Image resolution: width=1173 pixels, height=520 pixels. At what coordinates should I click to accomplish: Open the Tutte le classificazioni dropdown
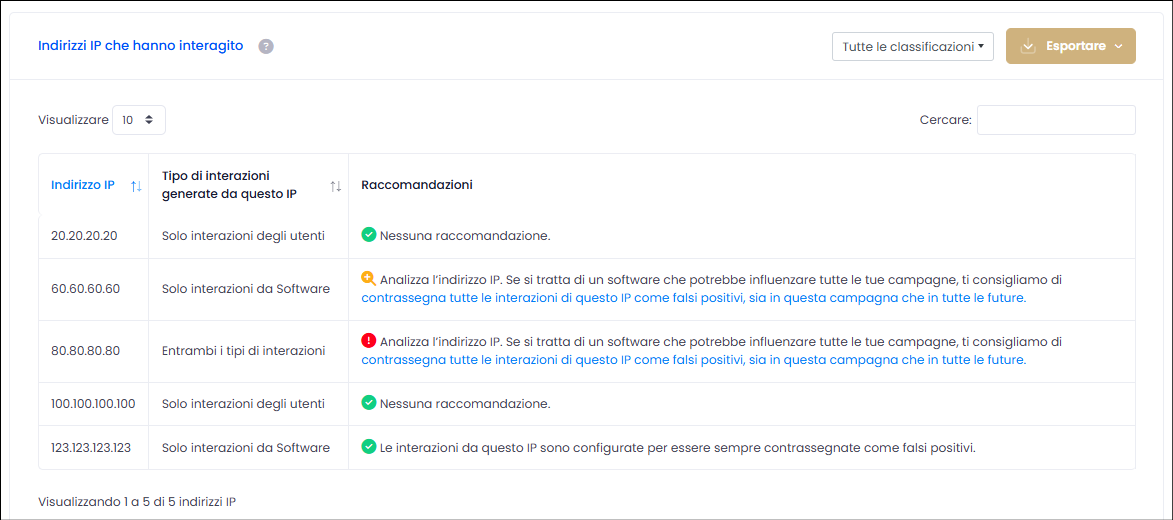pos(913,46)
